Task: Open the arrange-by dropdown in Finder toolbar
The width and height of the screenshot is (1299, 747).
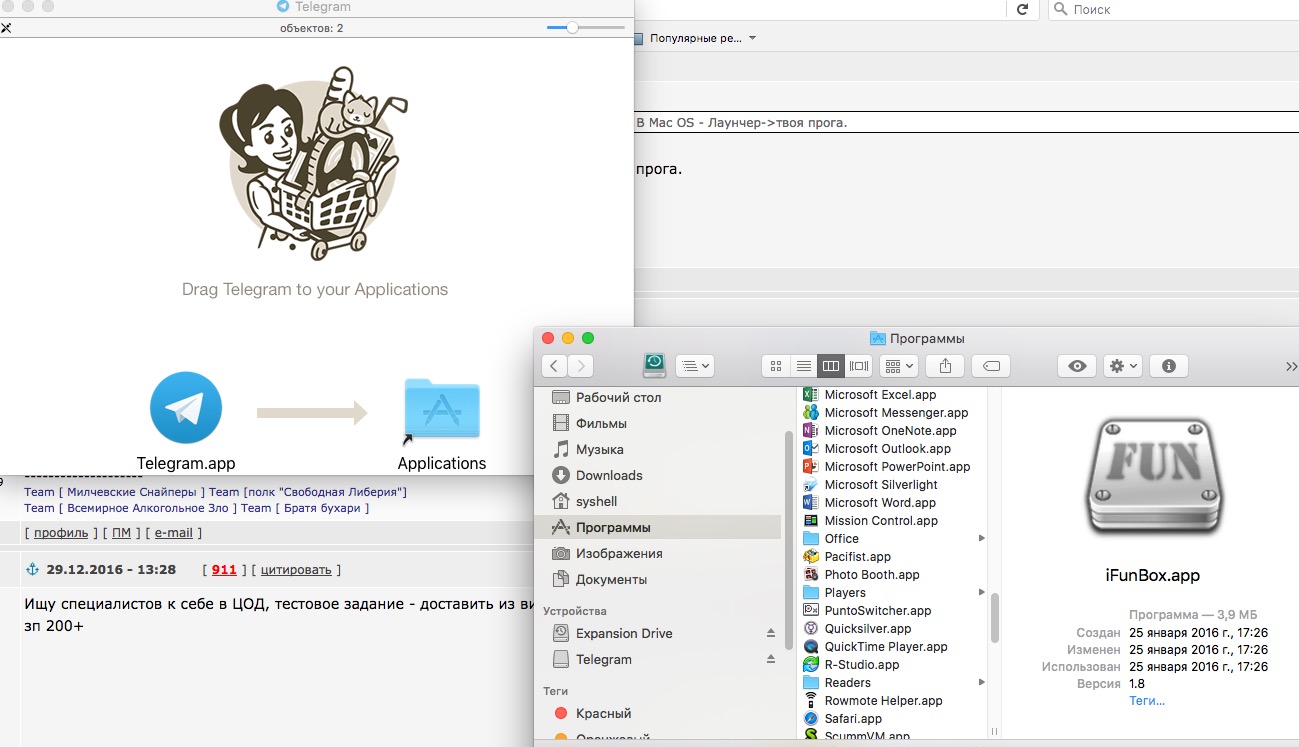Action: [x=898, y=366]
